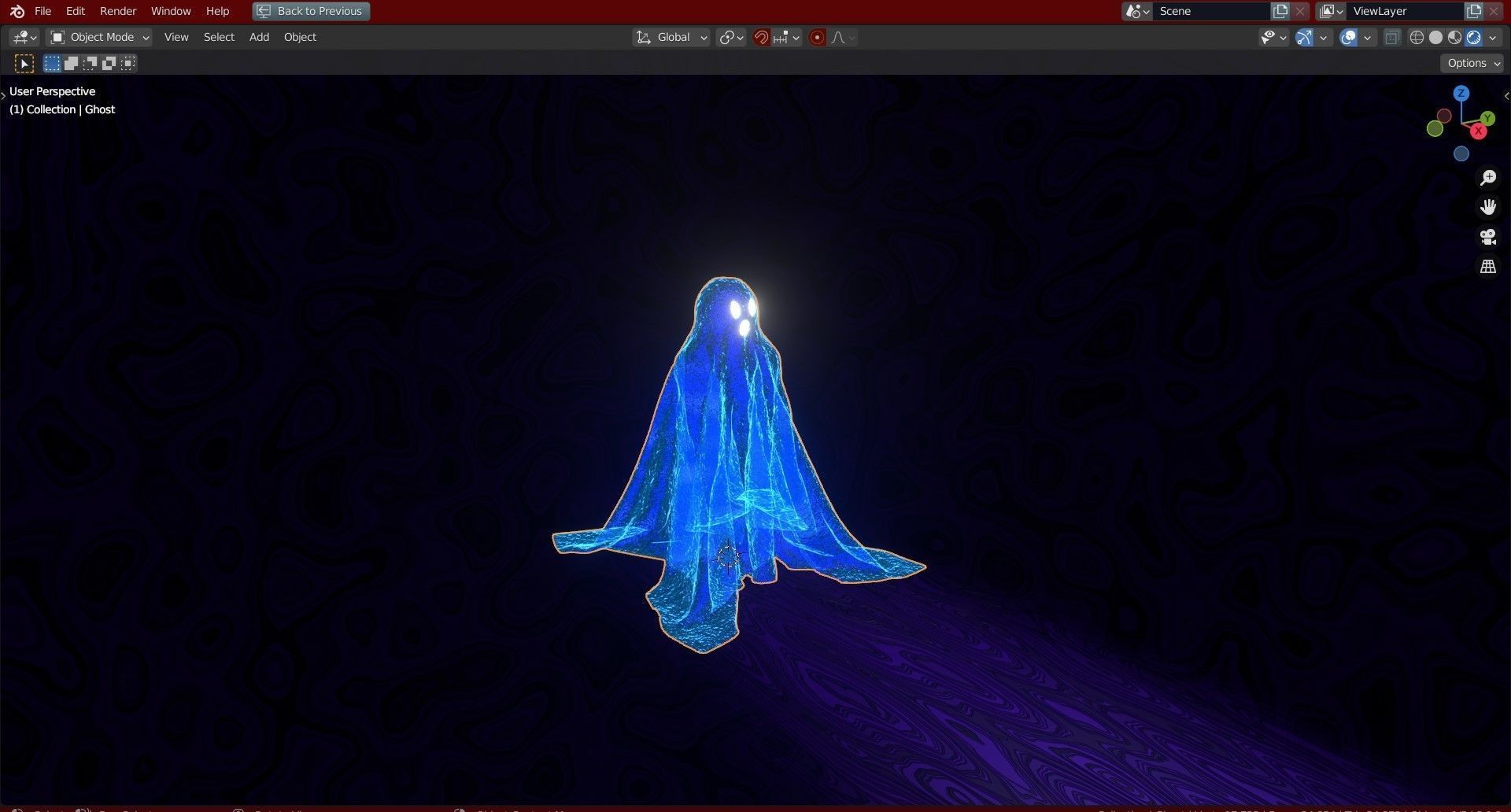Click the ViewLayer name field
The width and height of the screenshot is (1511, 812).
tap(1406, 11)
